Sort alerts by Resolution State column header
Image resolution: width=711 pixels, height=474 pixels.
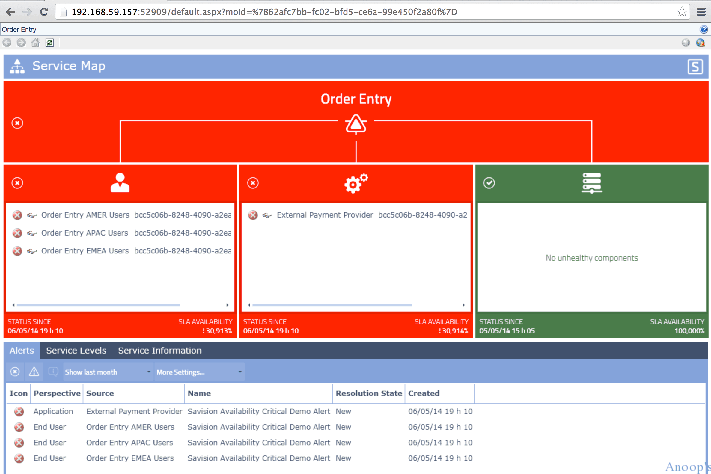[x=369, y=393]
